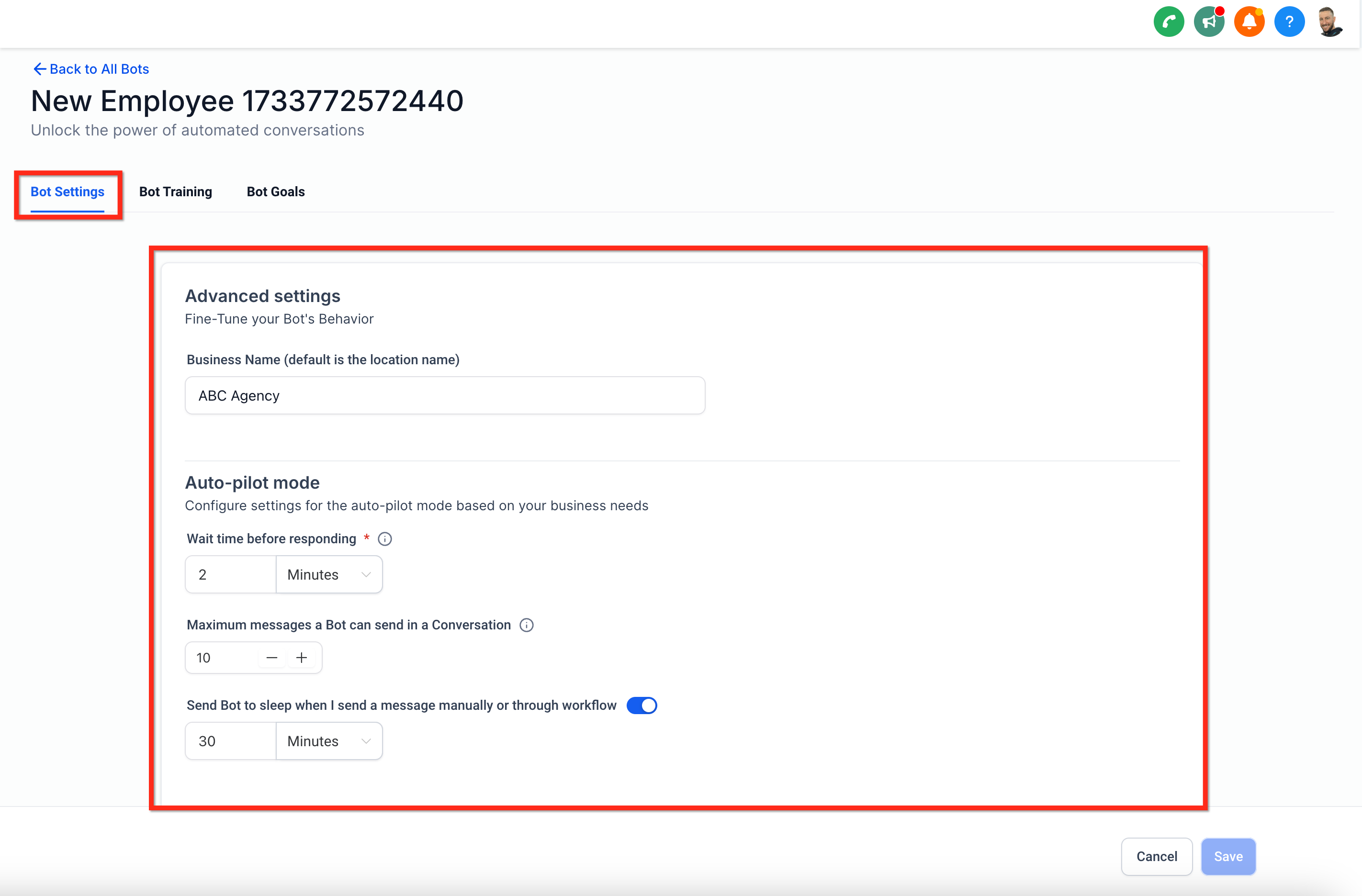The height and width of the screenshot is (896, 1362).
Task: Switch to the Bot Goals tab
Action: [276, 191]
